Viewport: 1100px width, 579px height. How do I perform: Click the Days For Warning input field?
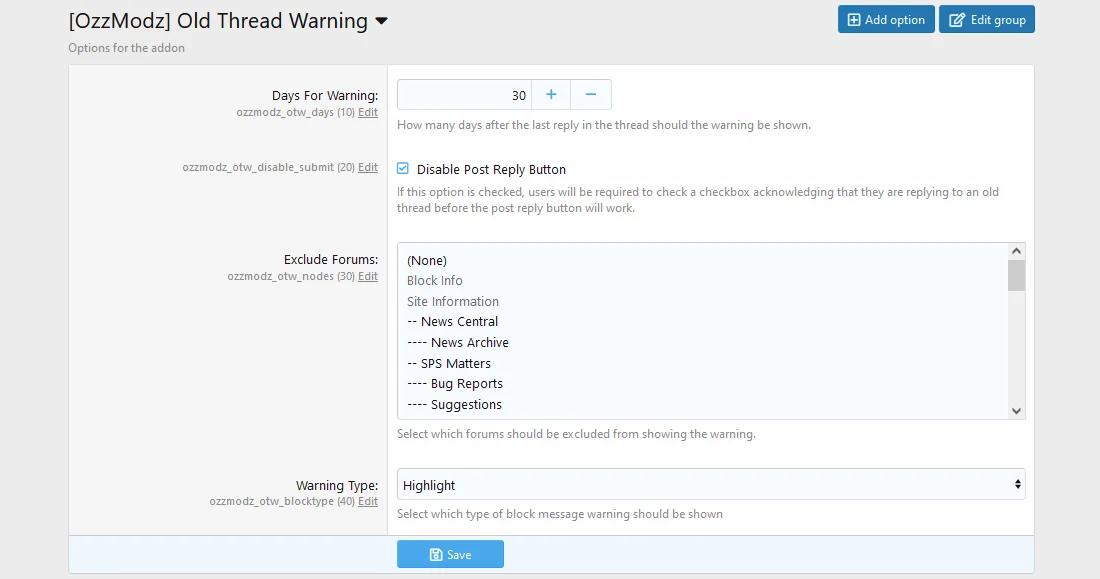pyautogui.click(x=465, y=95)
